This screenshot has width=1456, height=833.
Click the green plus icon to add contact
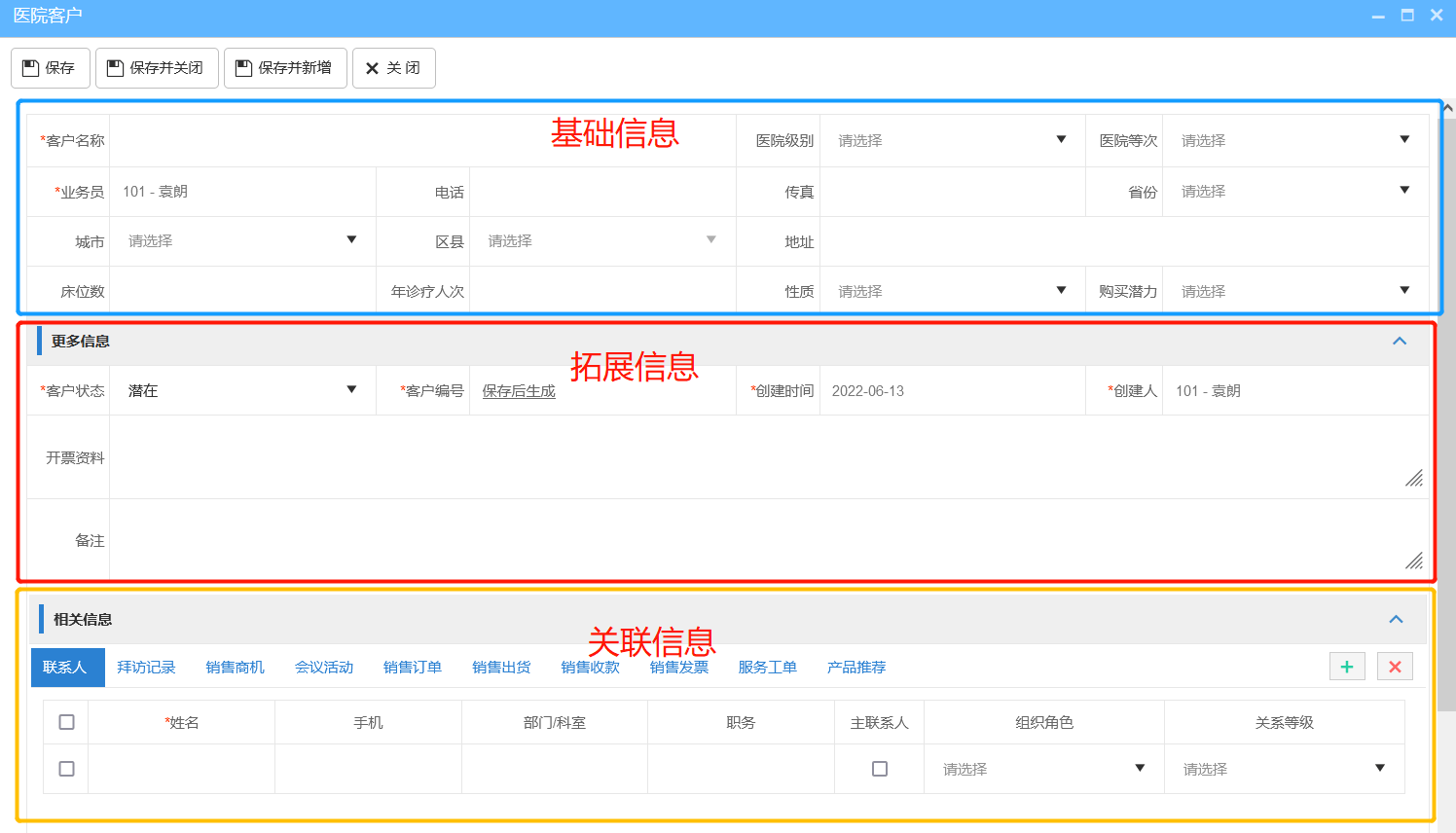point(1347,667)
